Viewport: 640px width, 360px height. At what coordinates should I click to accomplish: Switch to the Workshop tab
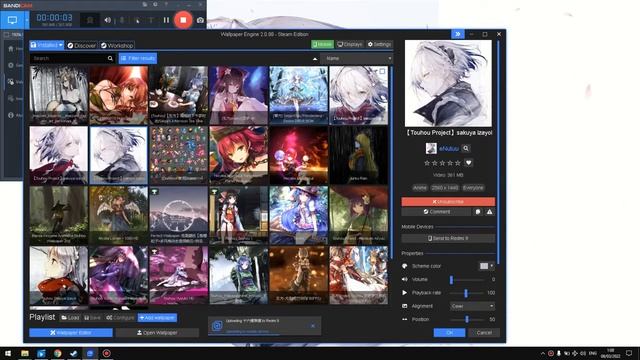117,45
